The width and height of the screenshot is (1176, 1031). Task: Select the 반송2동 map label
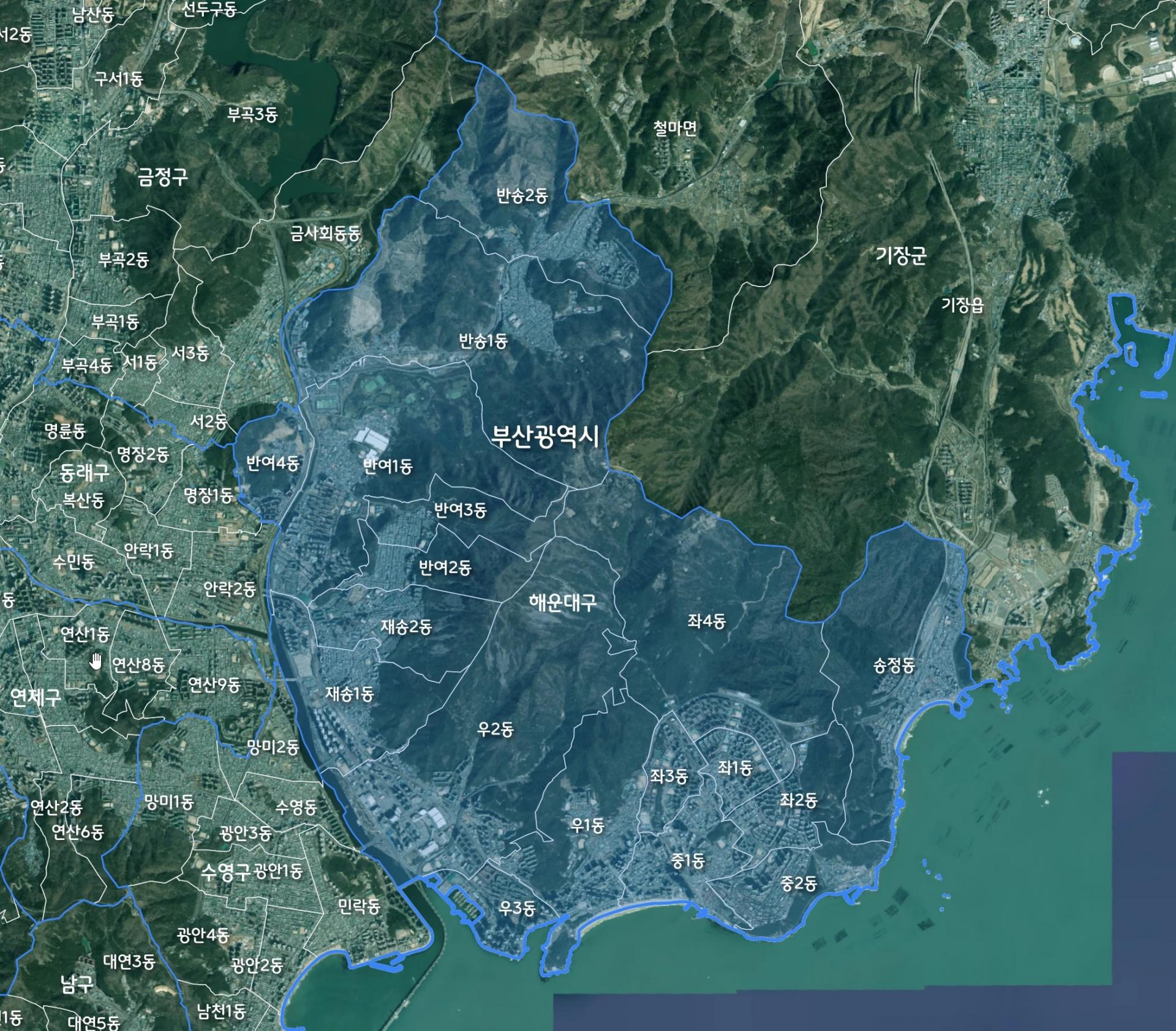522,195
